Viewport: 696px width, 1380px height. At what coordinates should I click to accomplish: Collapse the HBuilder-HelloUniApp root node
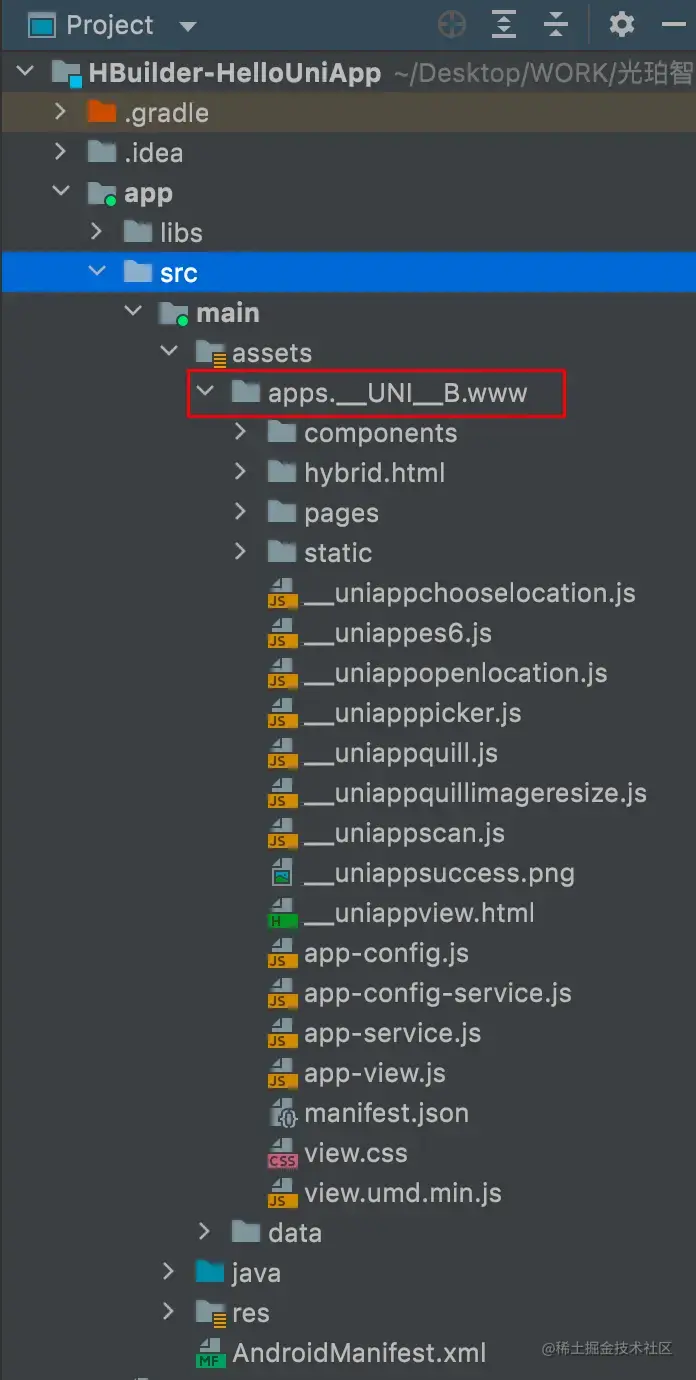26,72
